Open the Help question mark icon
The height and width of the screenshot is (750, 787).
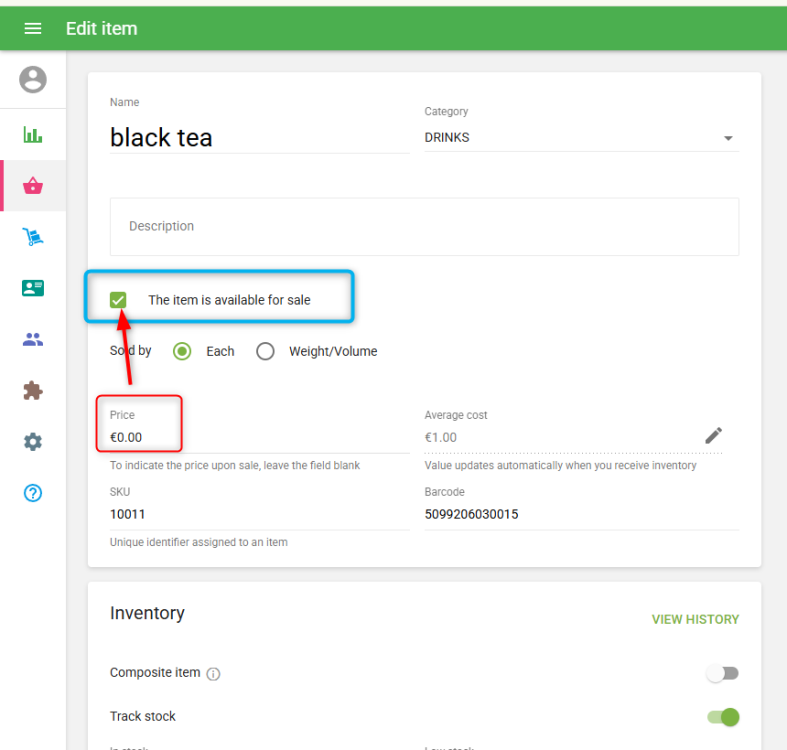pos(33,493)
